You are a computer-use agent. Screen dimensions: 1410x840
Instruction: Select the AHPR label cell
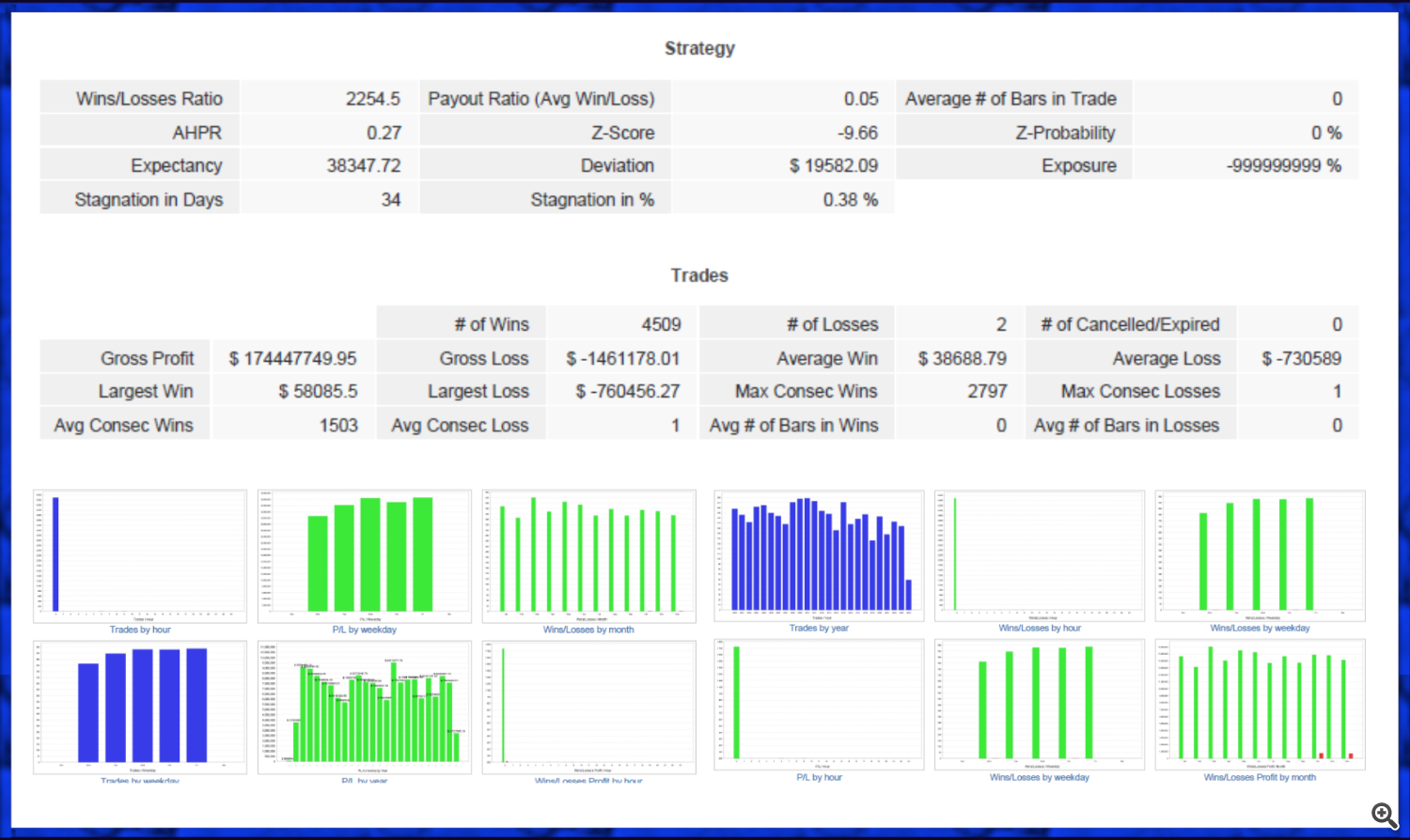point(139,132)
